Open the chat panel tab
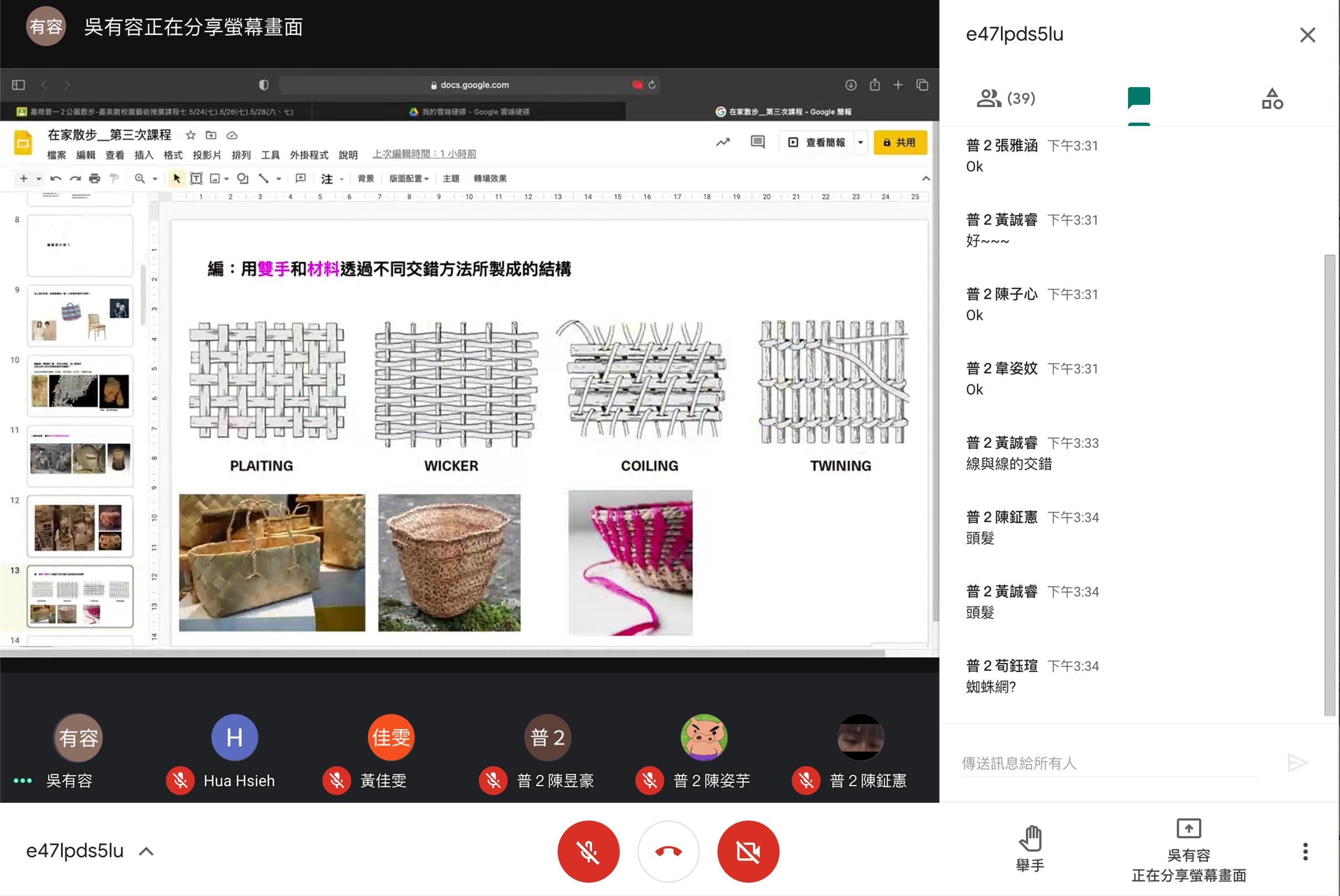Screen dimensions: 1340x896 coord(1138,98)
